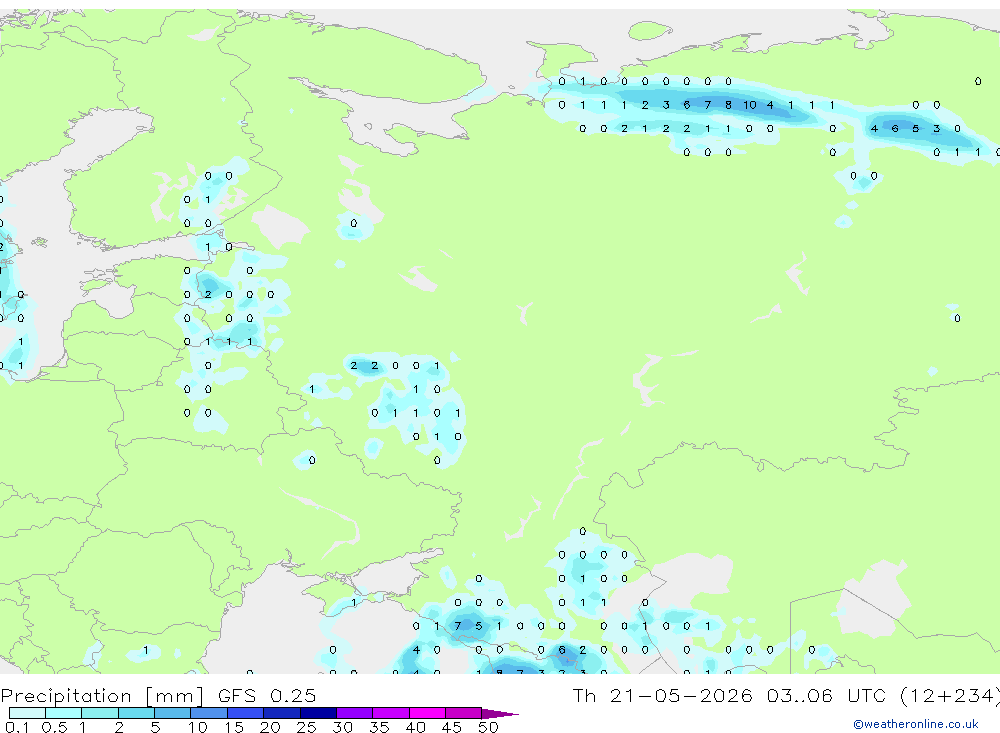The width and height of the screenshot is (1000, 733).
Task: Click the legend swatch between 0.1 and 0.5
Action: [27, 713]
